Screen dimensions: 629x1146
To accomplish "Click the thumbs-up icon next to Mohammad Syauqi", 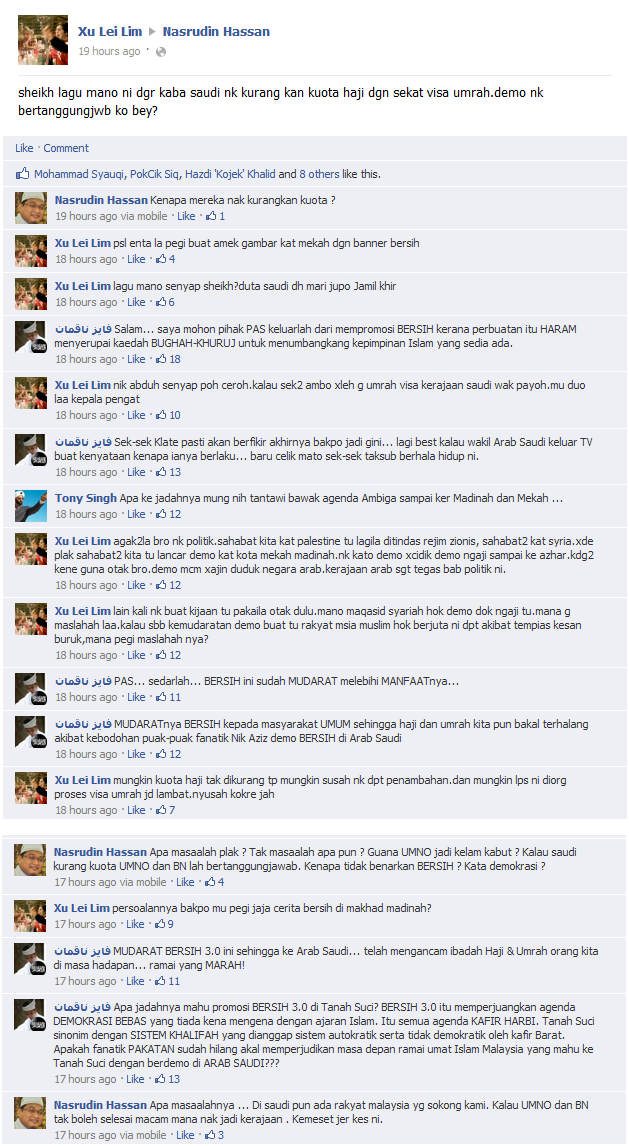I will [23, 174].
